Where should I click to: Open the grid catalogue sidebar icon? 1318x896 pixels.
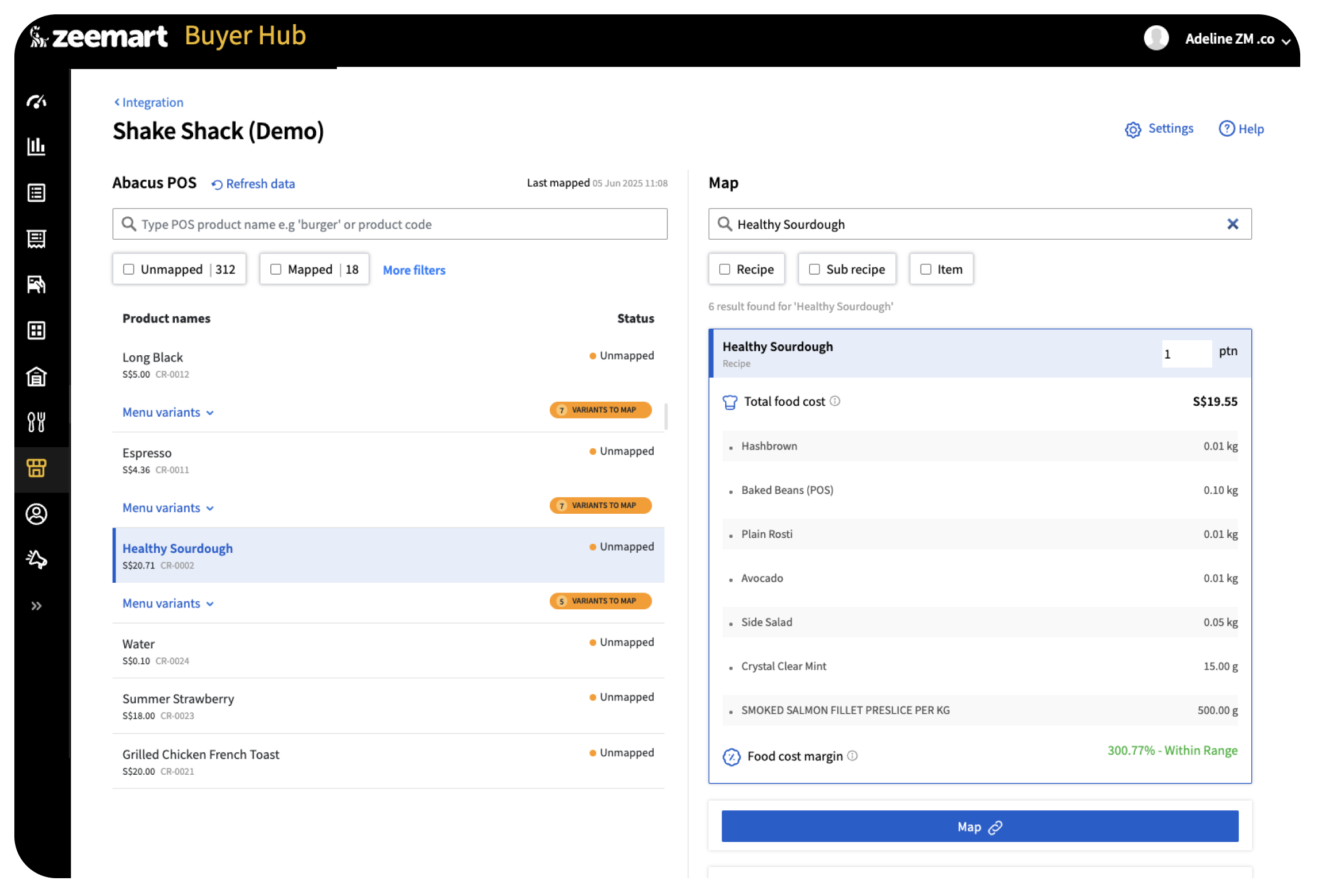click(36, 330)
